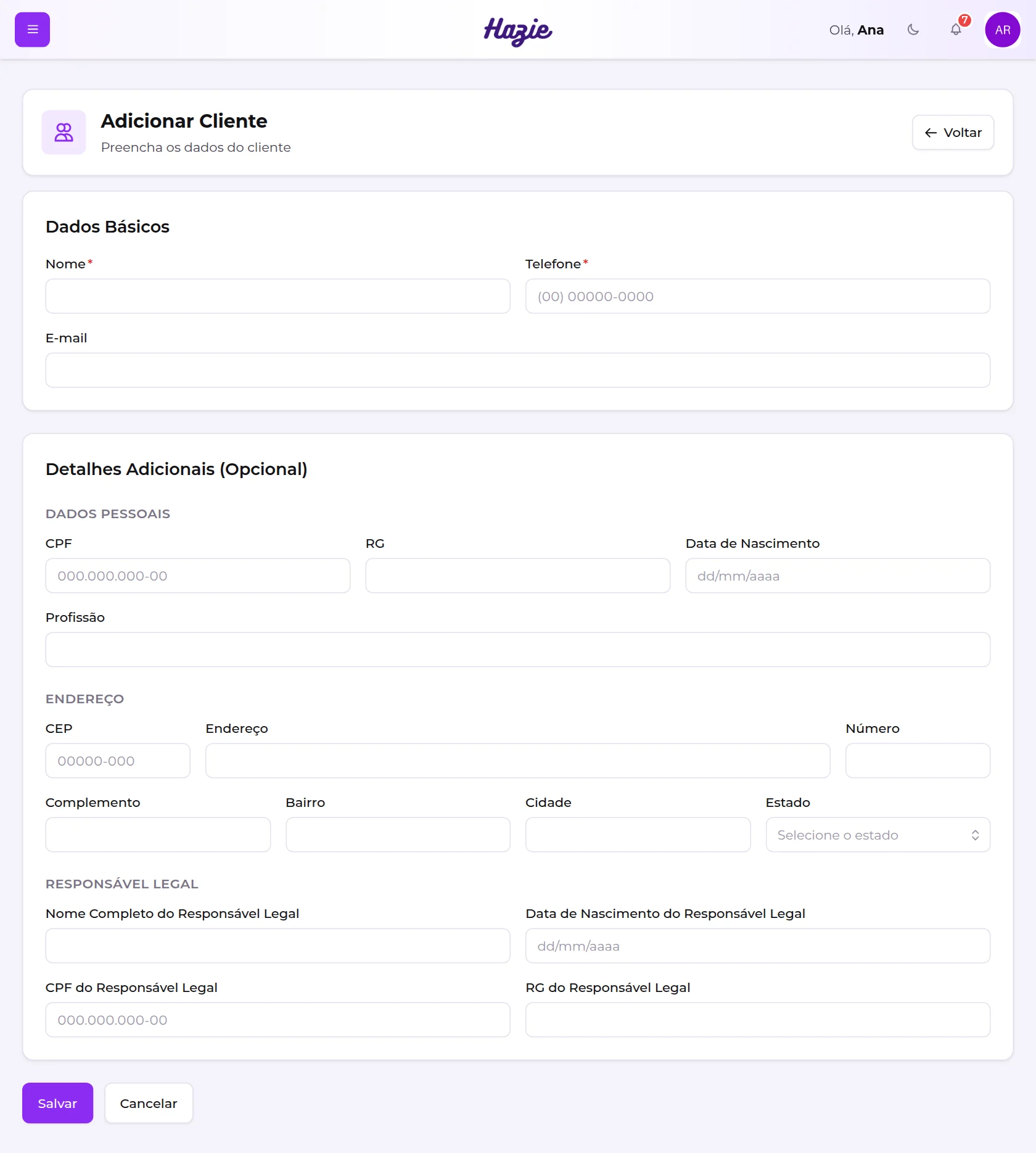Click CPF do Responsável Legal field
The image size is (1036, 1153).
coord(277,1020)
